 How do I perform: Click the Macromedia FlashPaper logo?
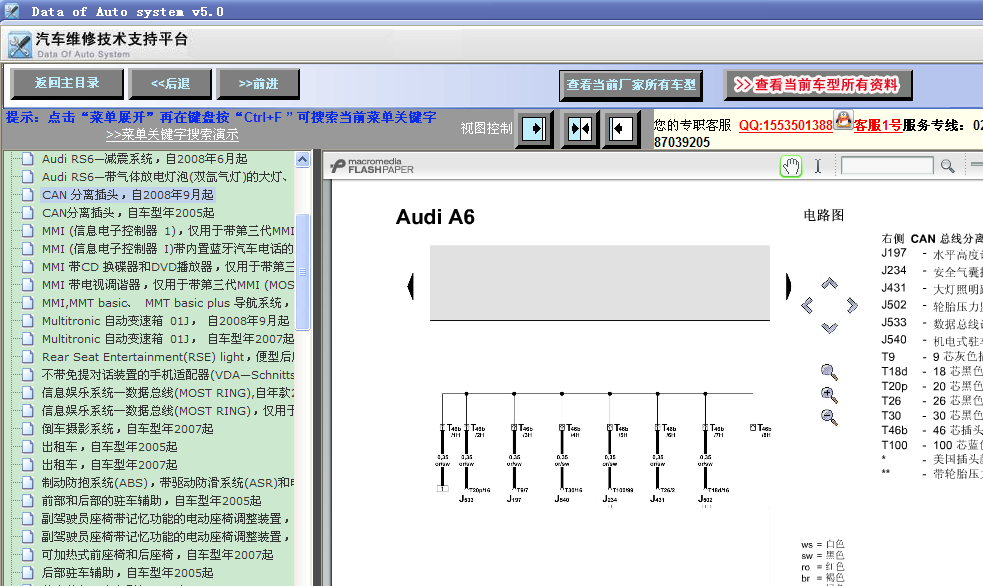[x=372, y=166]
